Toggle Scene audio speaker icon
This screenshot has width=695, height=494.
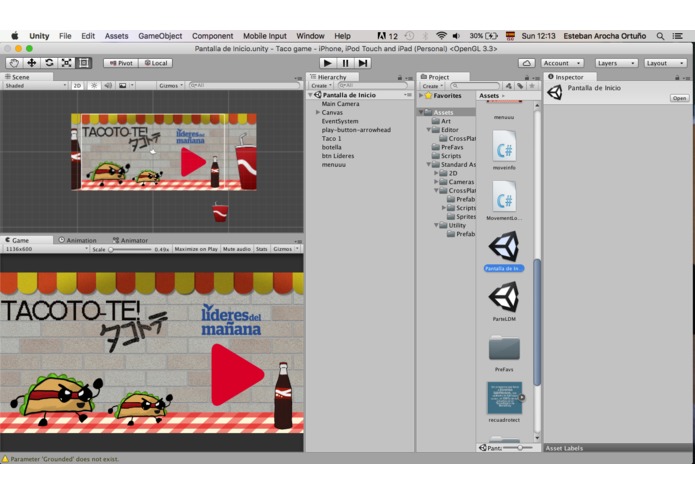(108, 86)
